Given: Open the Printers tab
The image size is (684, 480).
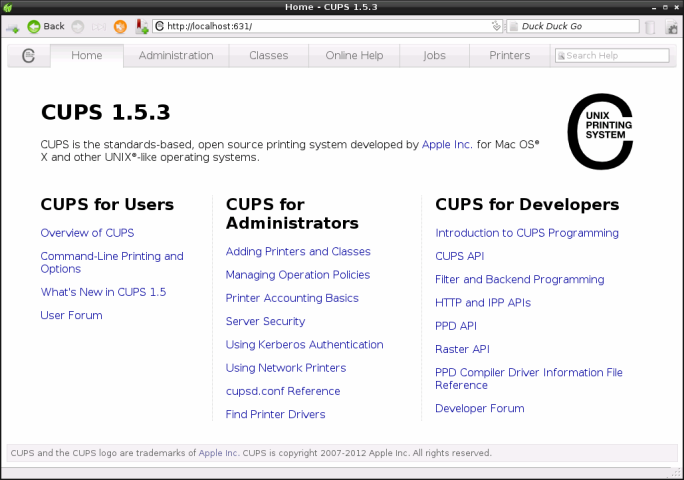Looking at the screenshot, I should click(510, 55).
